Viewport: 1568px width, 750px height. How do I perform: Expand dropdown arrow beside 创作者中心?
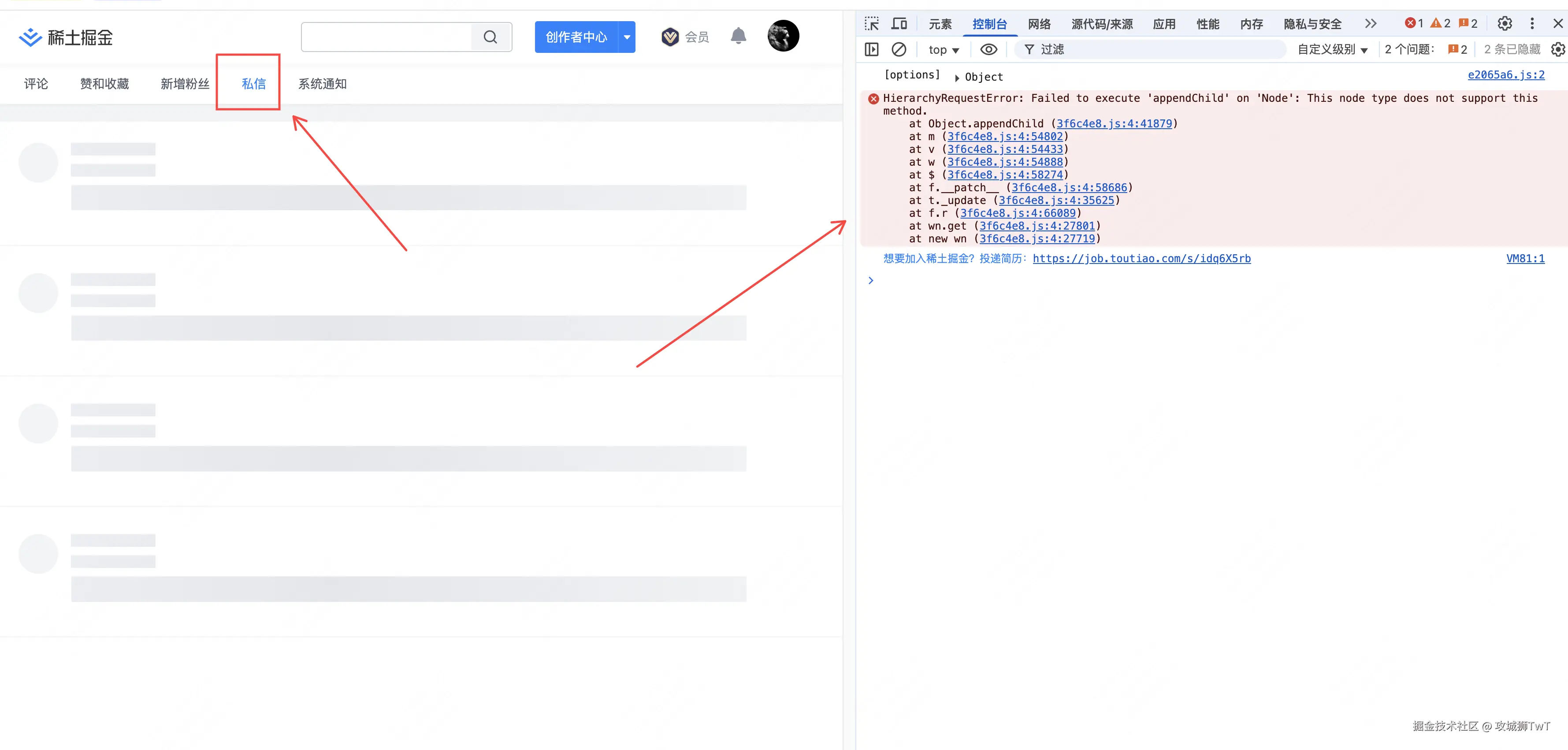627,37
